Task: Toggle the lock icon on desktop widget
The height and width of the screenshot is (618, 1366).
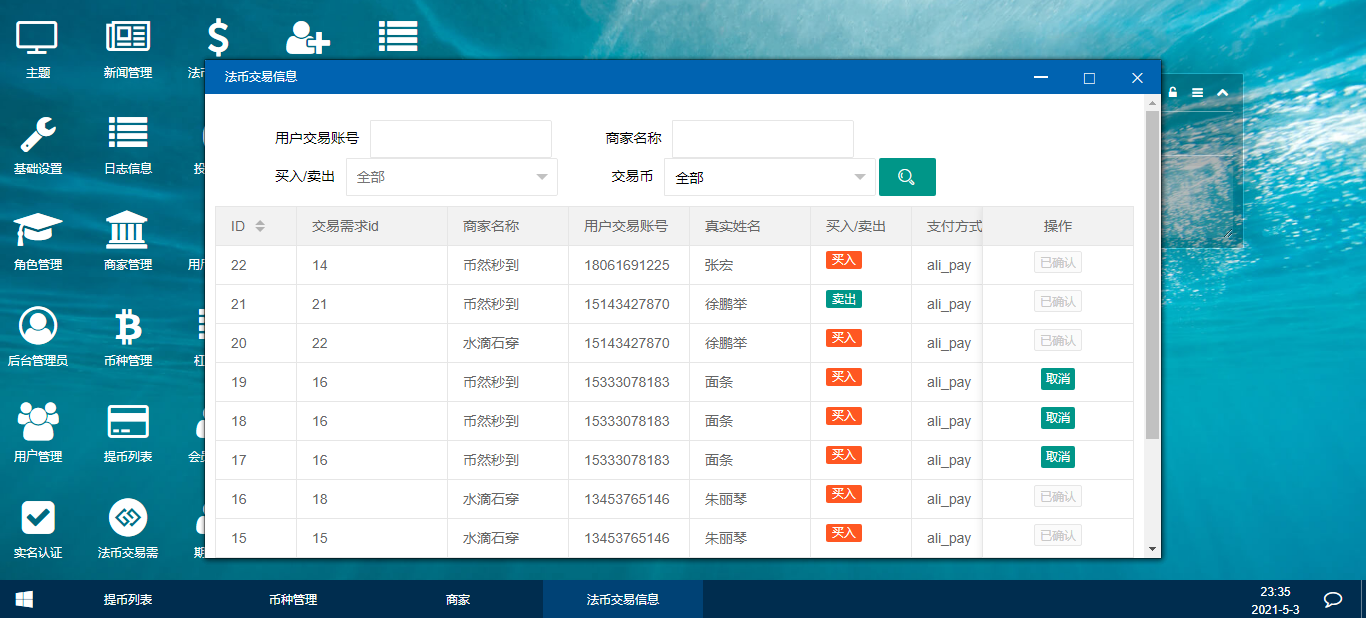Action: coord(1173,93)
